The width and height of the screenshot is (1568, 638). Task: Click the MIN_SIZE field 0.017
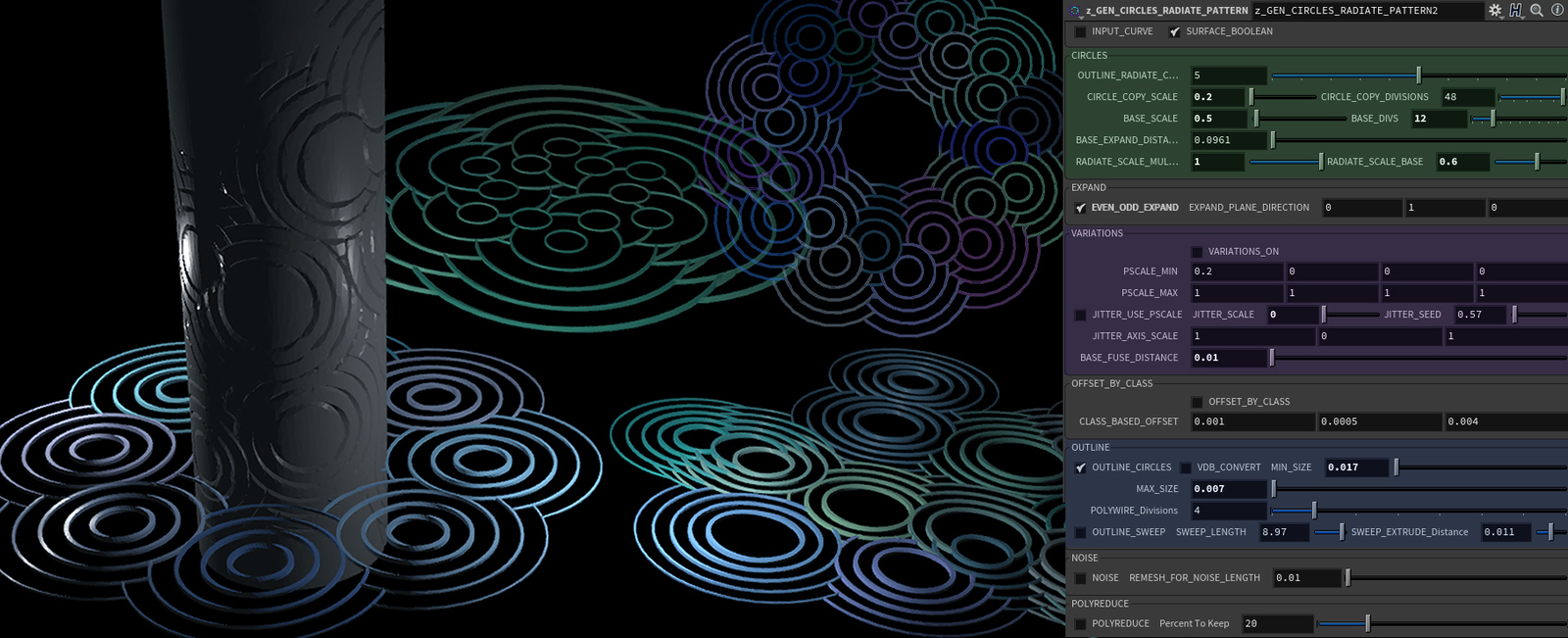tap(1357, 467)
